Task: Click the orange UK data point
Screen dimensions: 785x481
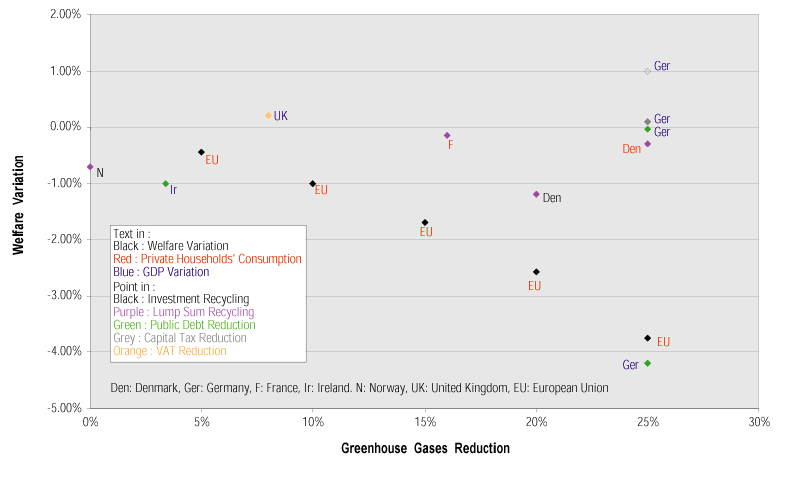Action: tap(268, 115)
